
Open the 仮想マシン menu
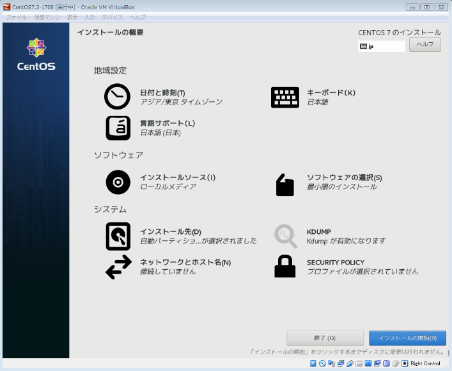[47, 17]
